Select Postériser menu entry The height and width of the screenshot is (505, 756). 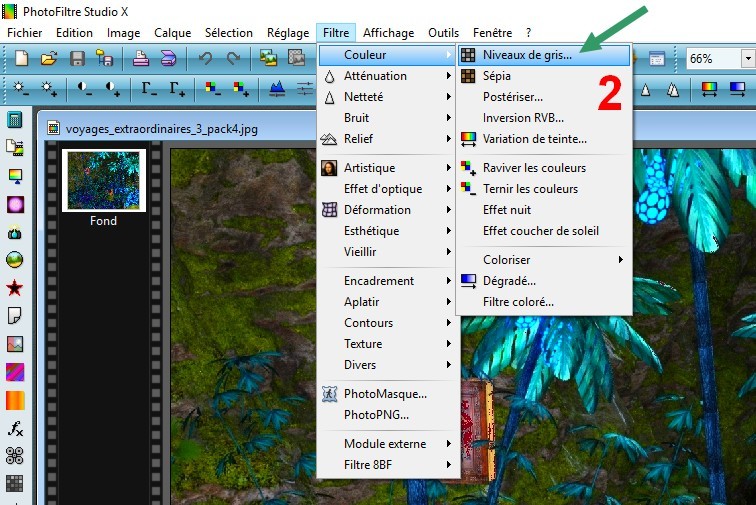click(544, 97)
